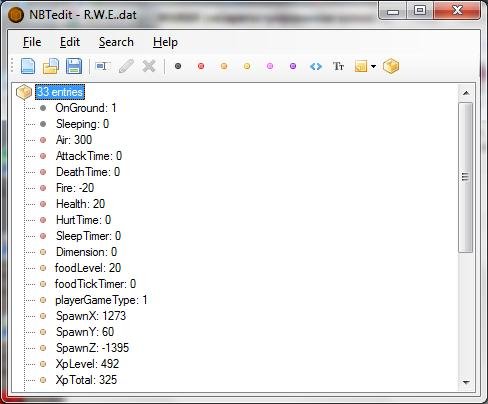Add a Compound tag with the box icon
The width and height of the screenshot is (488, 404).
point(391,66)
